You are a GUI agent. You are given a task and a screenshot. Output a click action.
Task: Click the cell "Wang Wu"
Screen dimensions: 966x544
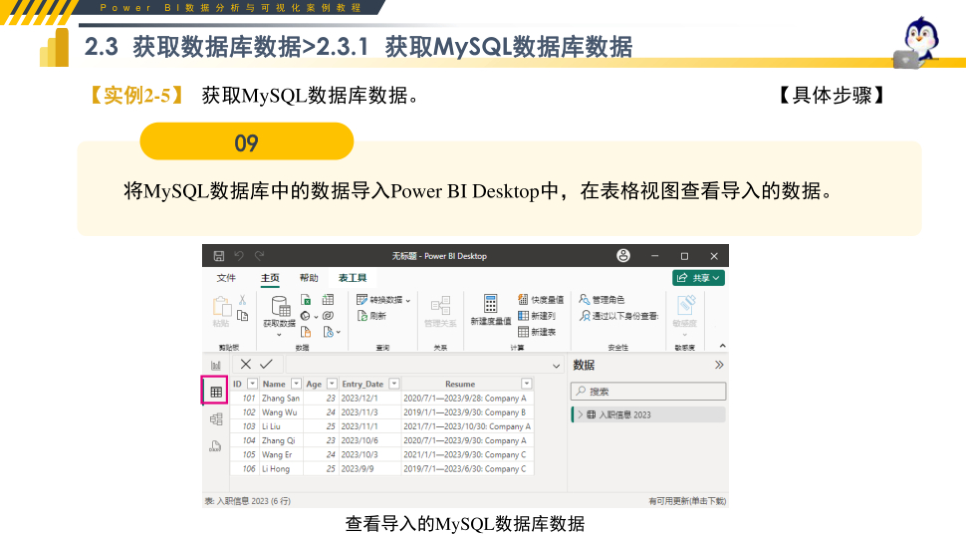(x=280, y=412)
